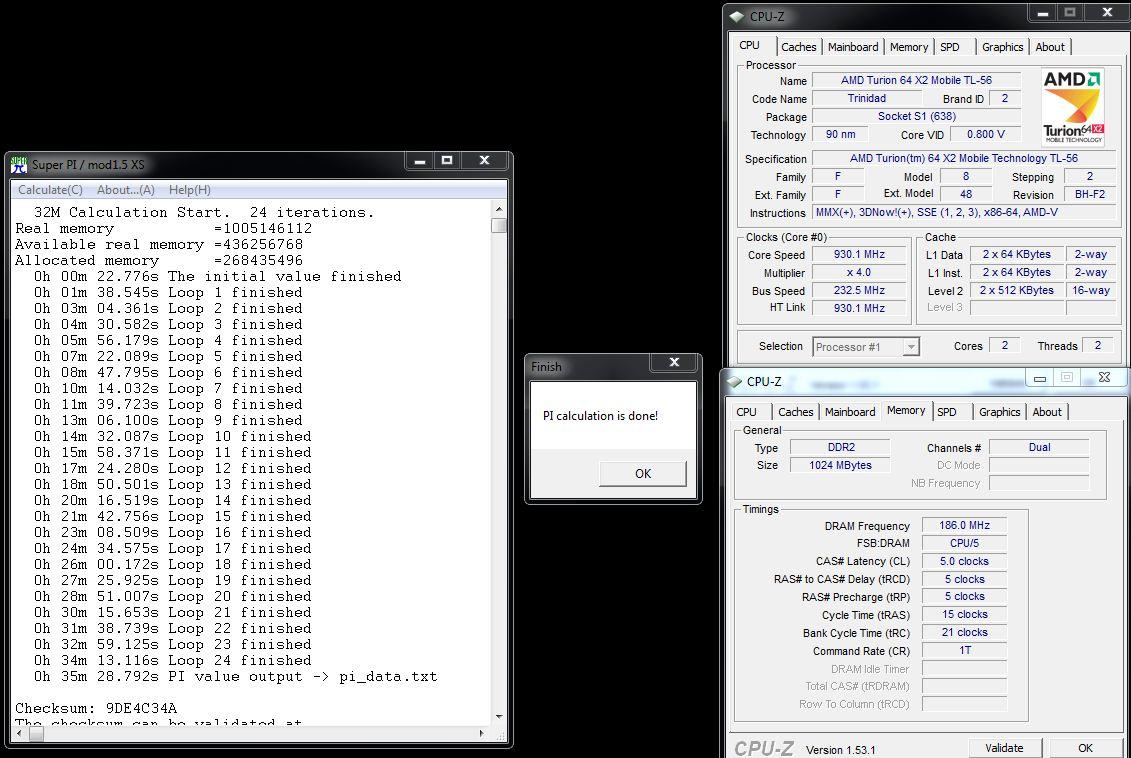Click the DRAM Frequency value 186.0 MHz

pyautogui.click(x=964, y=526)
